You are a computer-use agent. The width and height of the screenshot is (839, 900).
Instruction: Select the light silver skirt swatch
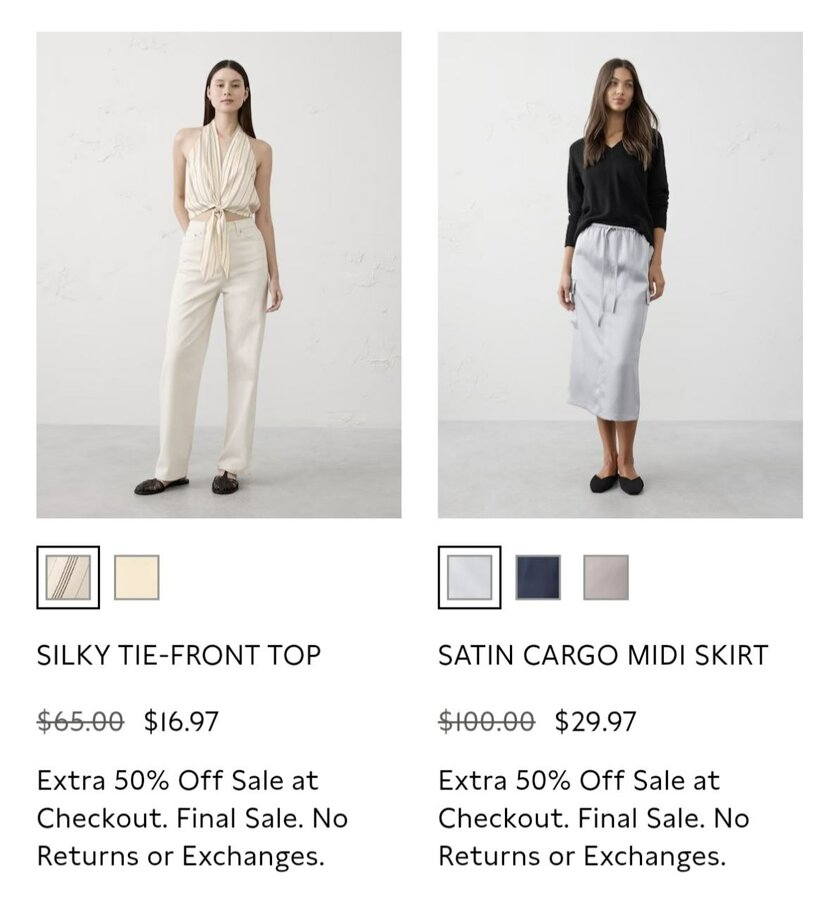(x=469, y=577)
